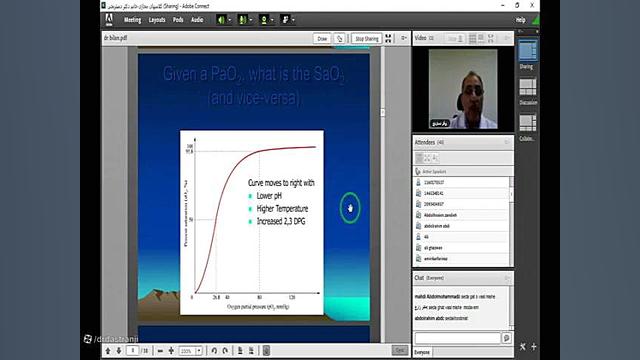Toggle the webcam icon in top toolbar
The image size is (640, 360).
[264, 20]
